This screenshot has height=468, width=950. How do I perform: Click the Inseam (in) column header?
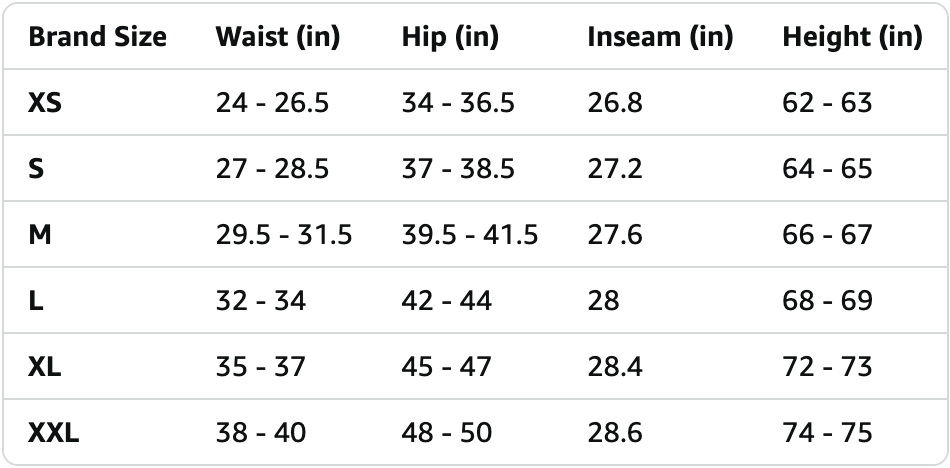pyautogui.click(x=660, y=38)
